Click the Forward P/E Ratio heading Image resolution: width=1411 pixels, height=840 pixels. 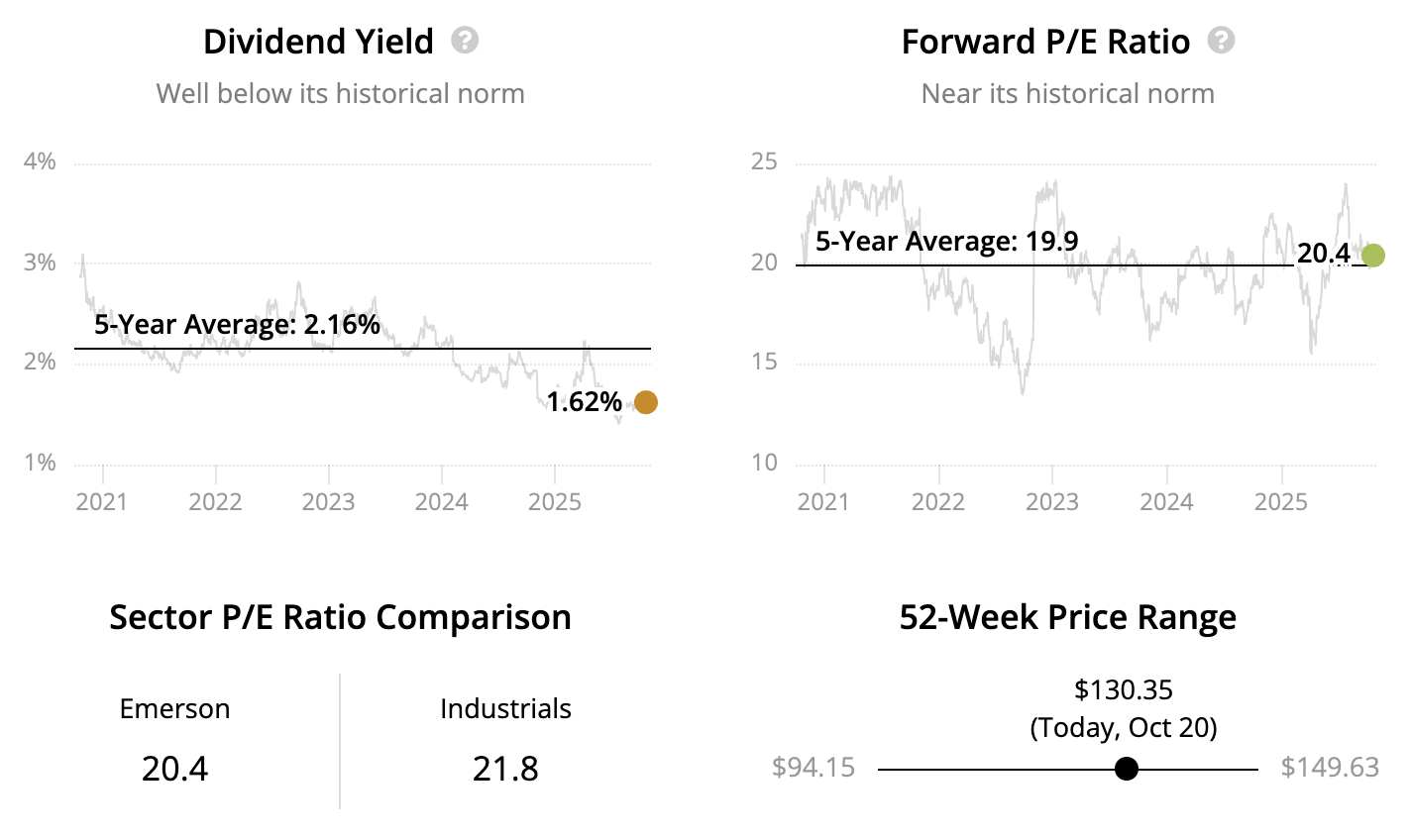click(x=1045, y=42)
